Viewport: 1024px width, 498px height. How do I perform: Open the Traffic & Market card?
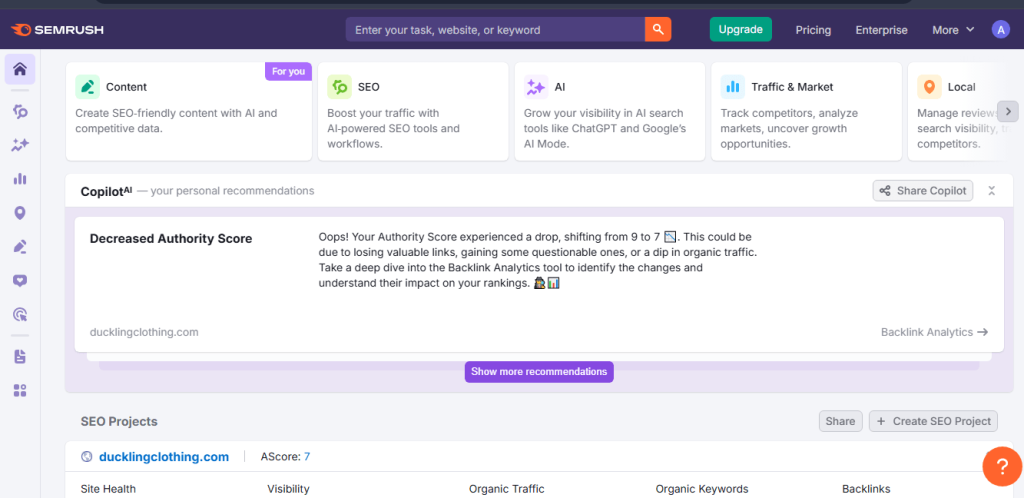[x=807, y=112]
